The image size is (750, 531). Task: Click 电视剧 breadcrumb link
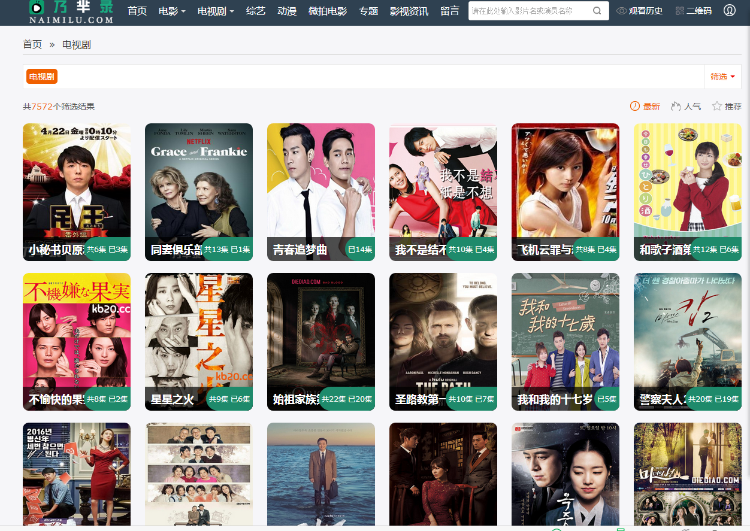(77, 44)
